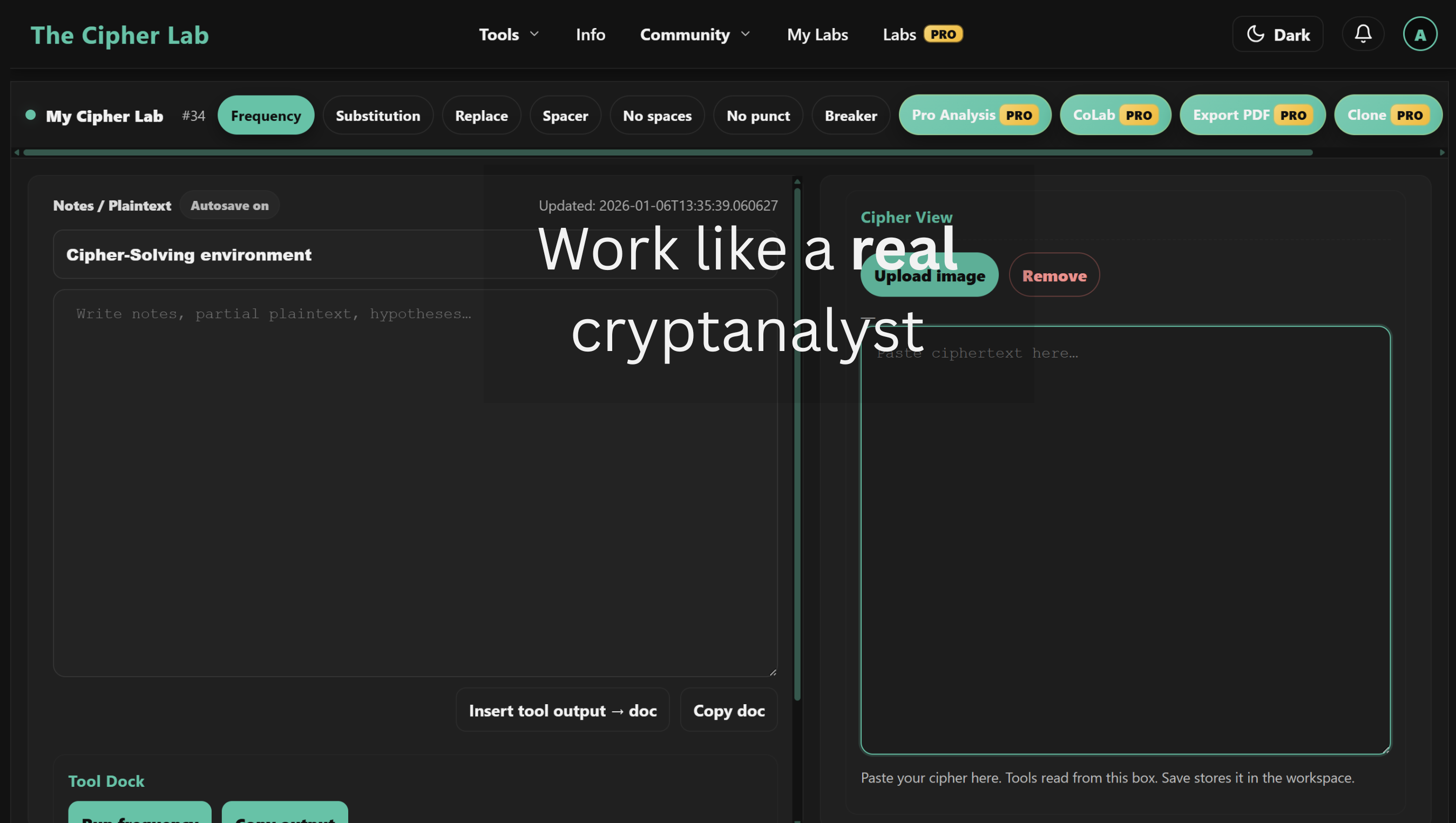Image resolution: width=1456 pixels, height=823 pixels.
Task: Select the Substitution tool
Action: 377,116
